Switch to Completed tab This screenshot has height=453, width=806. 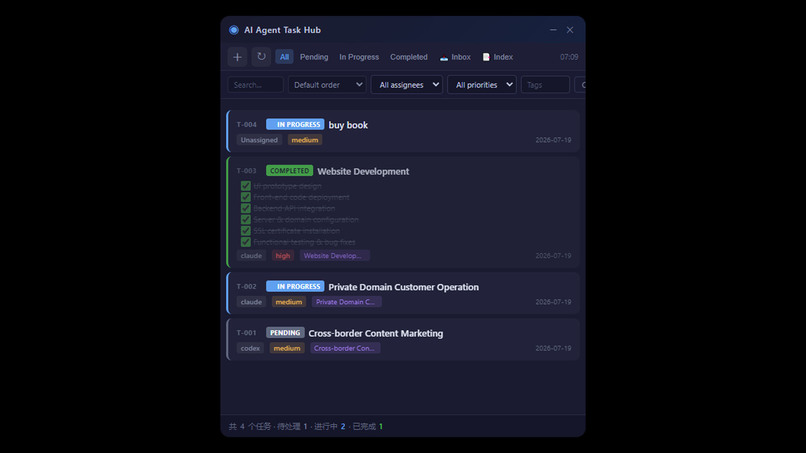(x=409, y=57)
